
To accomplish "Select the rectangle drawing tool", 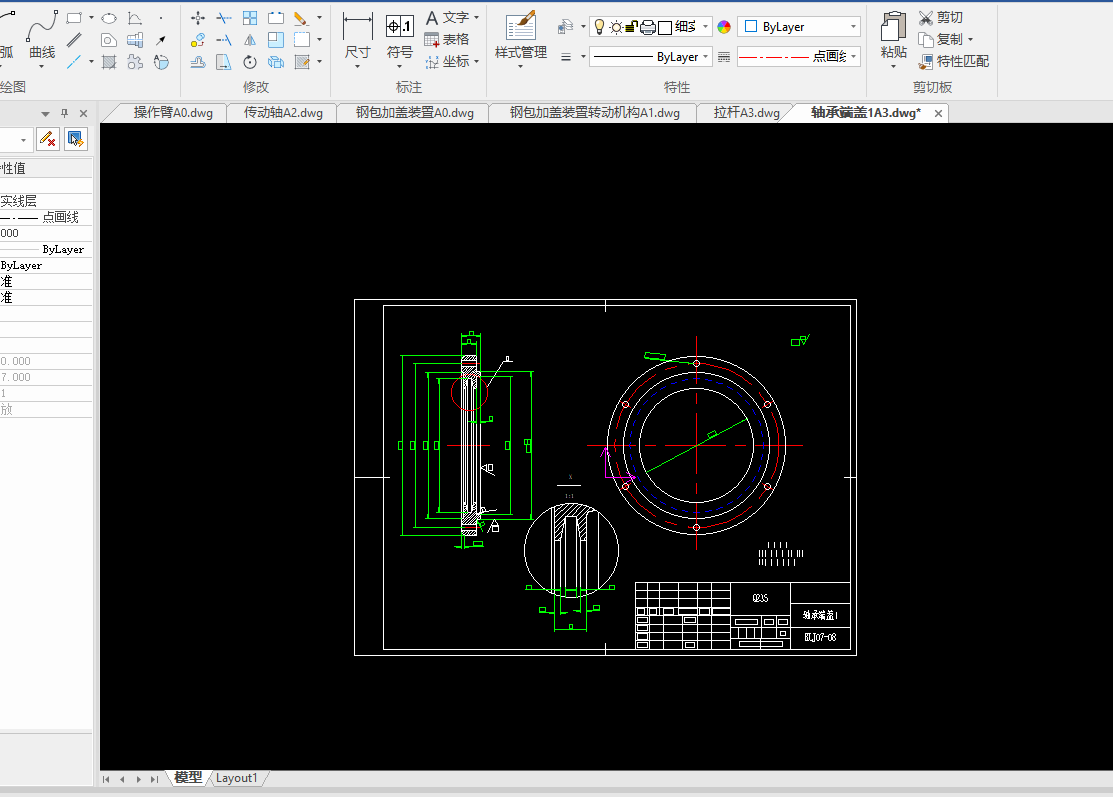I will (74, 18).
